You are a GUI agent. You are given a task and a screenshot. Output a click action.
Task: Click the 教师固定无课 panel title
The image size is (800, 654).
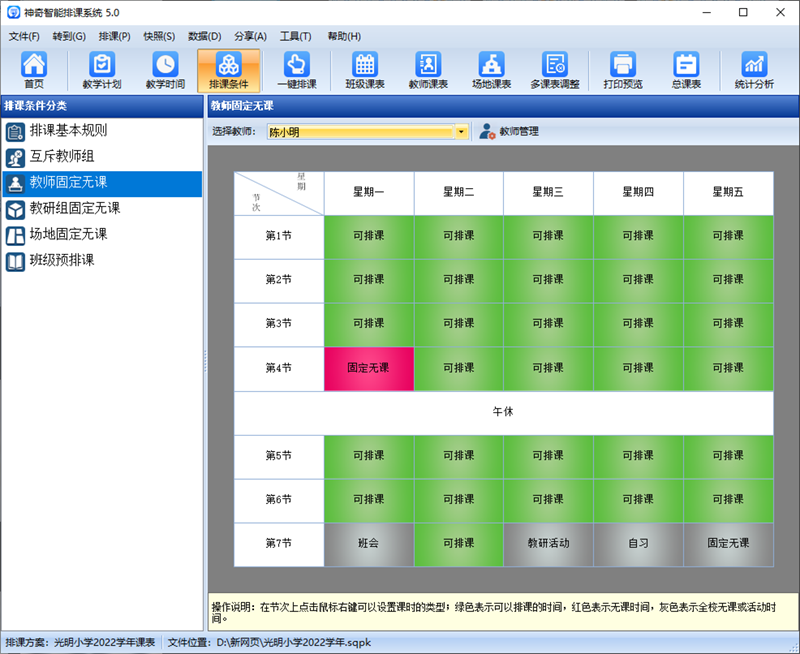point(242,106)
